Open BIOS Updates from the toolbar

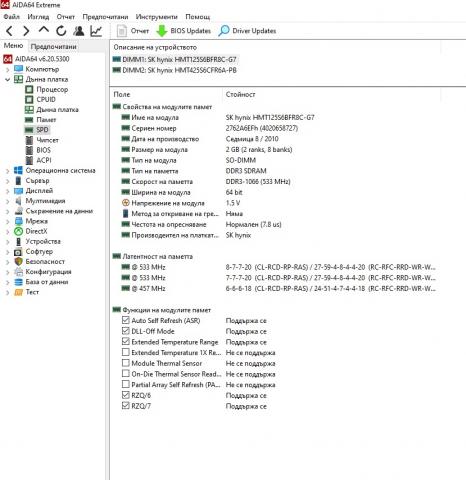coord(183,31)
